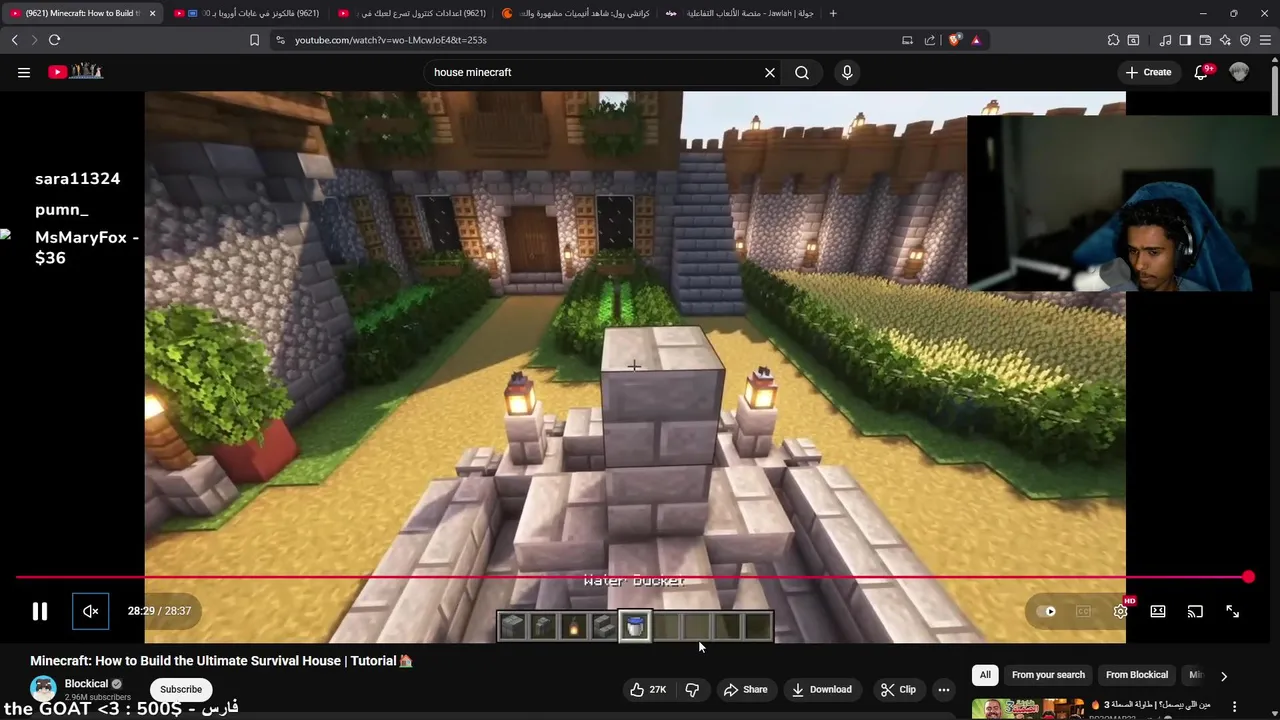Open a new browser tab
Viewport: 1280px width, 720px height.
pos(833,13)
